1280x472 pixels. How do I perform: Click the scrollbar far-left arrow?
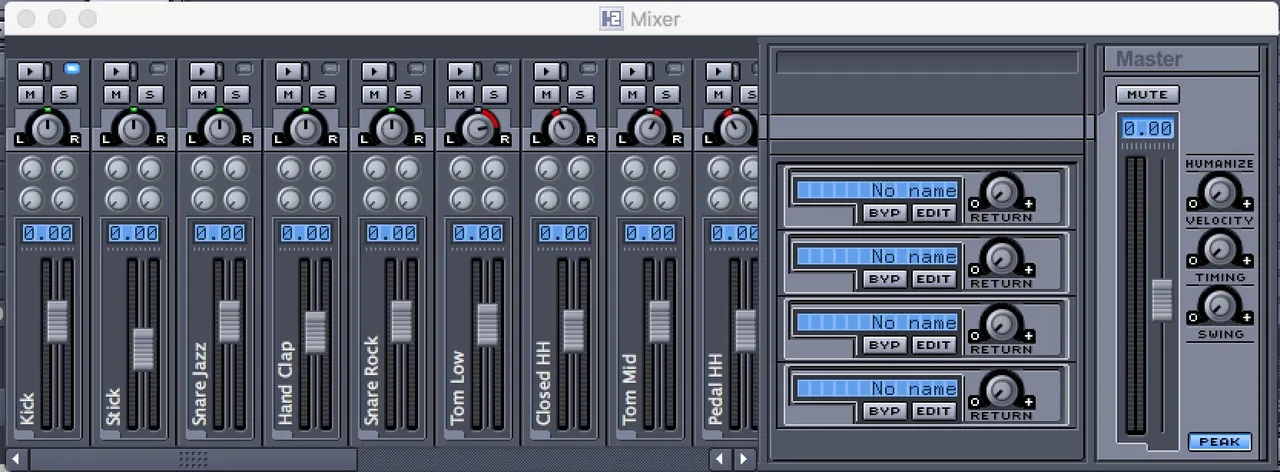click(16, 459)
